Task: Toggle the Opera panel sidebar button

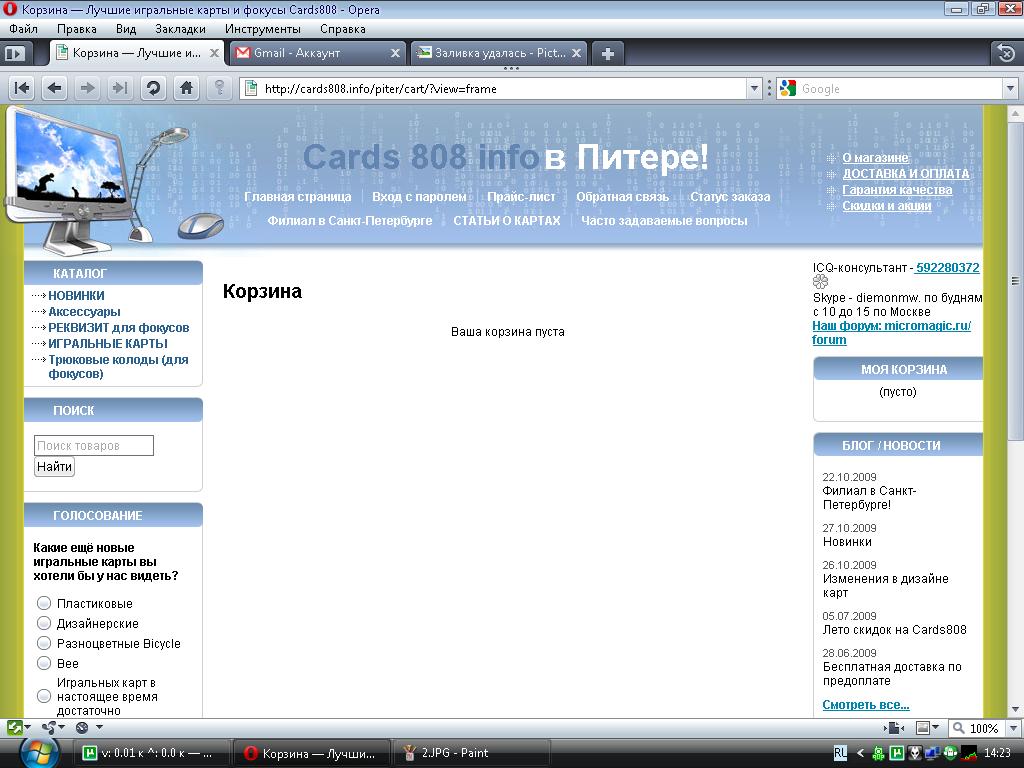Action: (14, 54)
